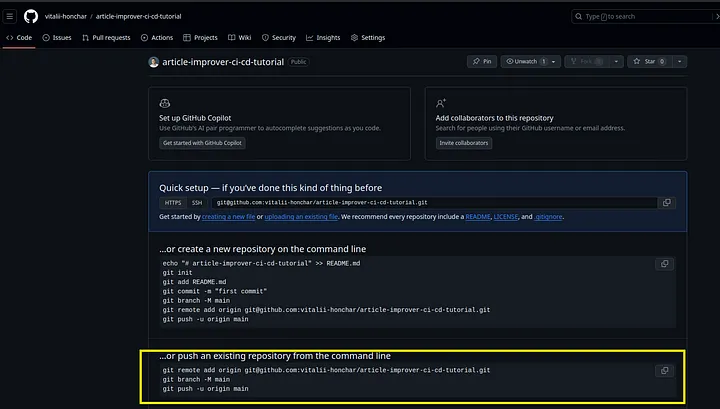Image resolution: width=720 pixels, height=409 pixels.
Task: Open vitalii-honchar profile breadcrumb
Action: (x=66, y=17)
